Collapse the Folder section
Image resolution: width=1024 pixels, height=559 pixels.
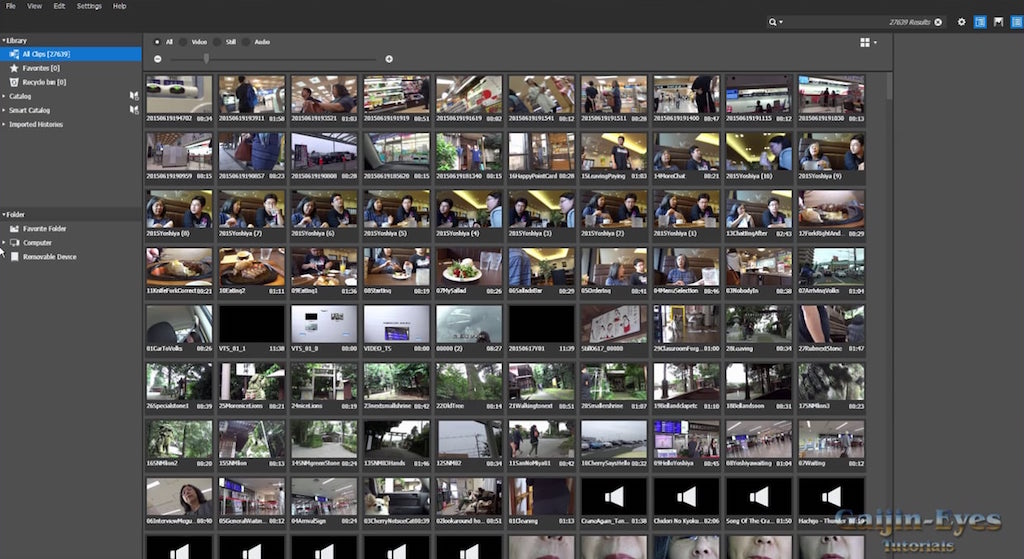coord(3,214)
